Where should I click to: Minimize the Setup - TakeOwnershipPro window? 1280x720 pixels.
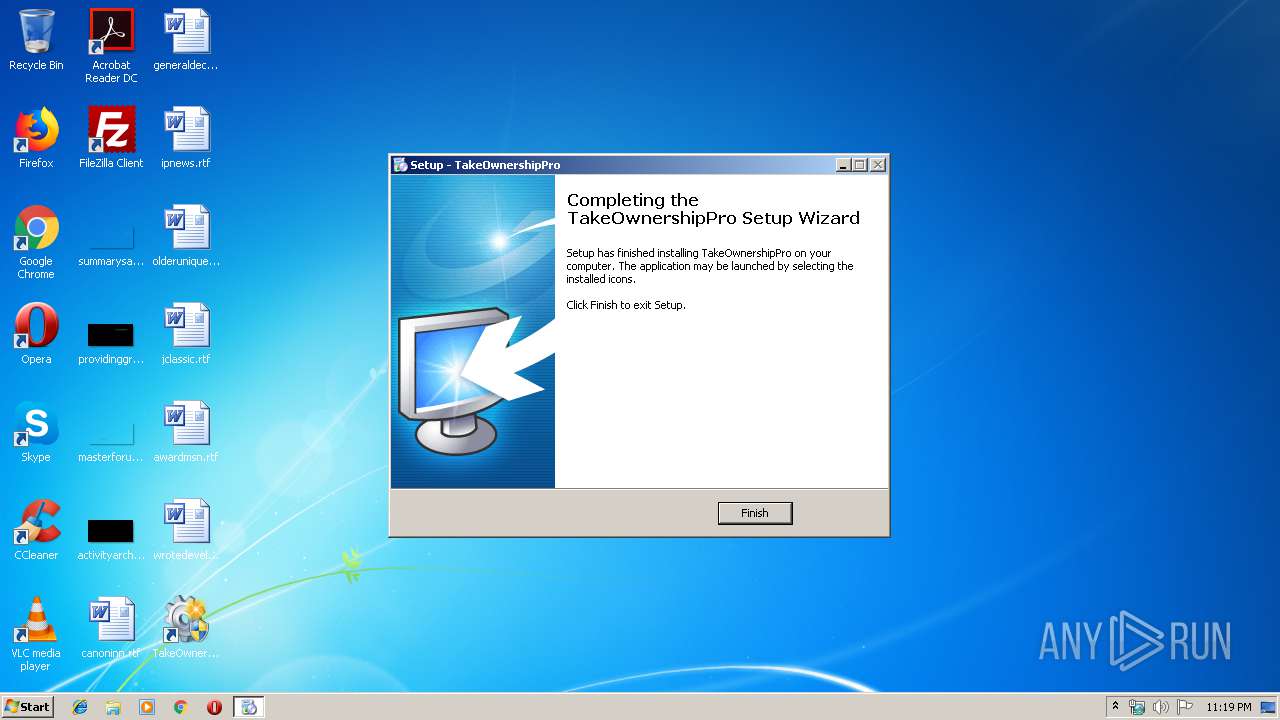point(843,165)
